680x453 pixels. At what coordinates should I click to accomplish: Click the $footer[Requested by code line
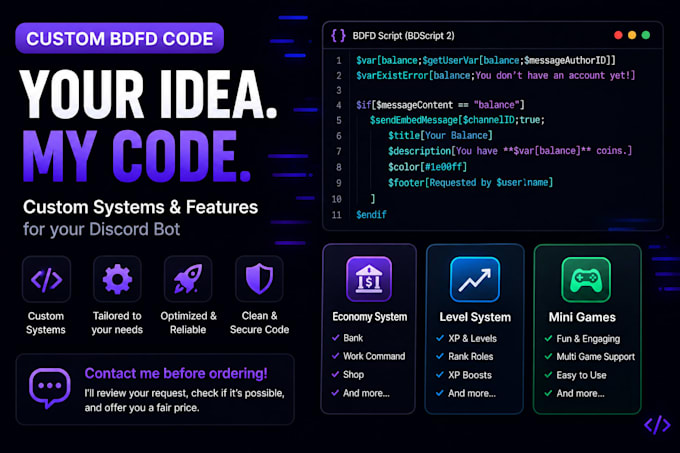pyautogui.click(x=471, y=183)
